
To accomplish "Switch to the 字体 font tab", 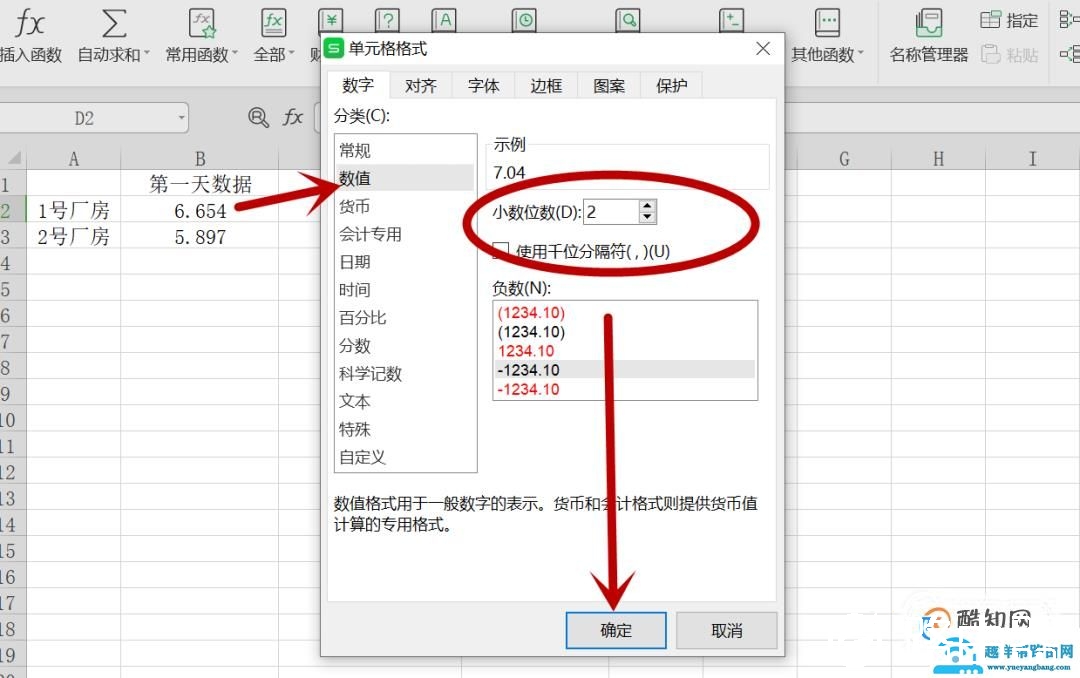I will pyautogui.click(x=484, y=86).
